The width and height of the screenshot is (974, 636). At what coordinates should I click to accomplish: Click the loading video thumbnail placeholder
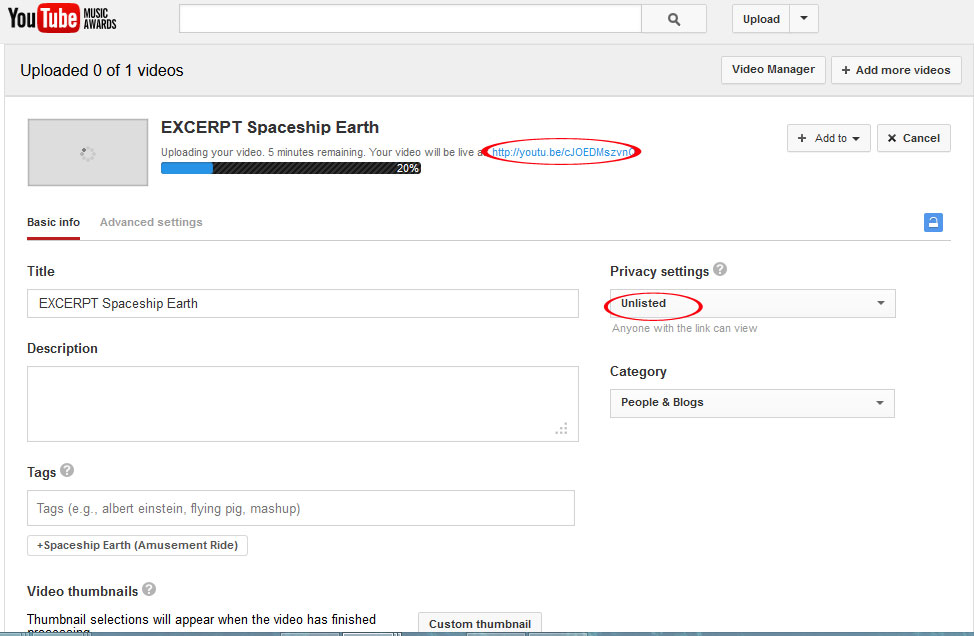pyautogui.click(x=88, y=152)
